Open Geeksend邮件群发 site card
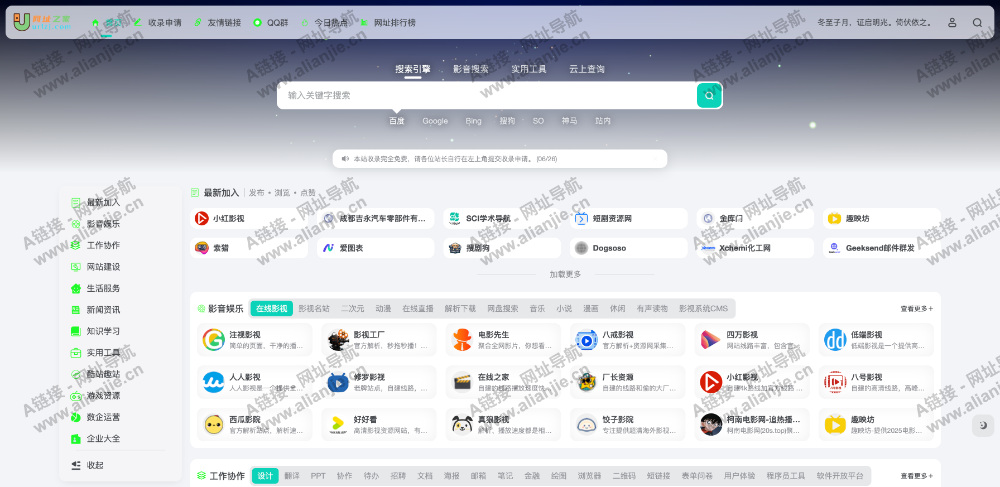The image size is (1000, 487). coord(881,248)
